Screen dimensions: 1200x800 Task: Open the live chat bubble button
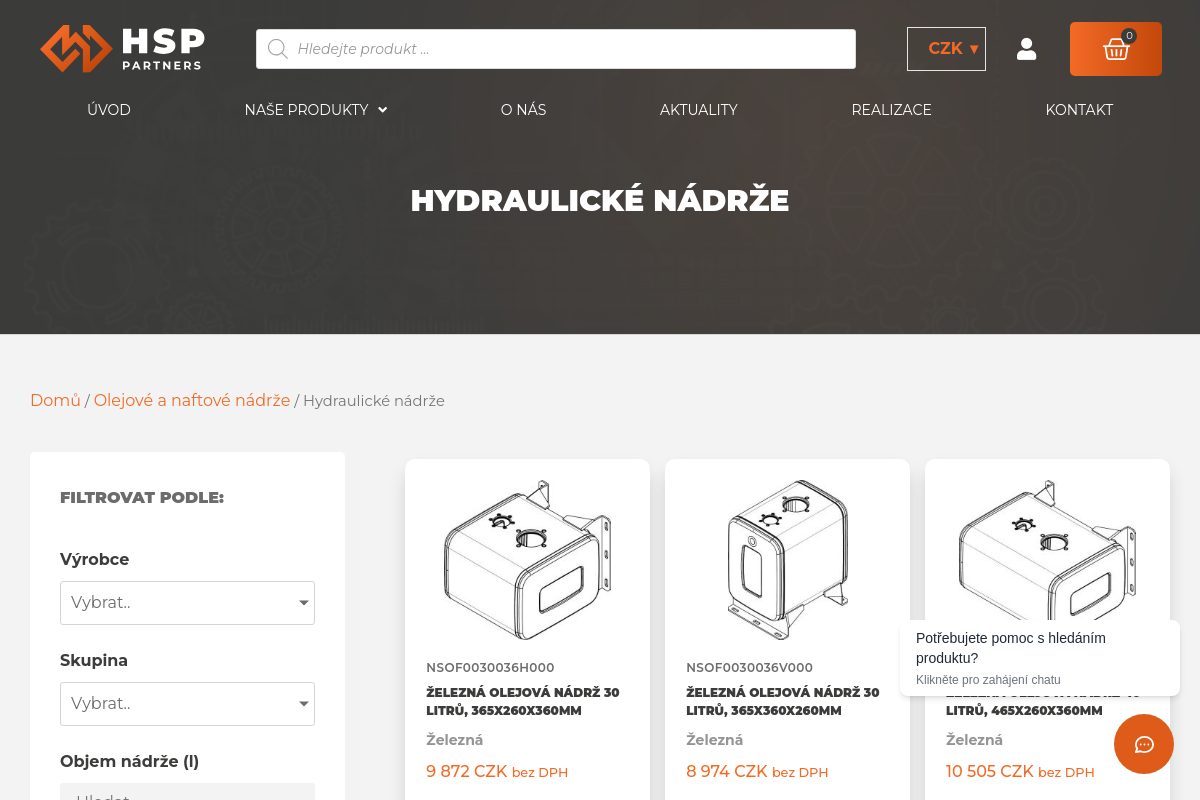1144,744
